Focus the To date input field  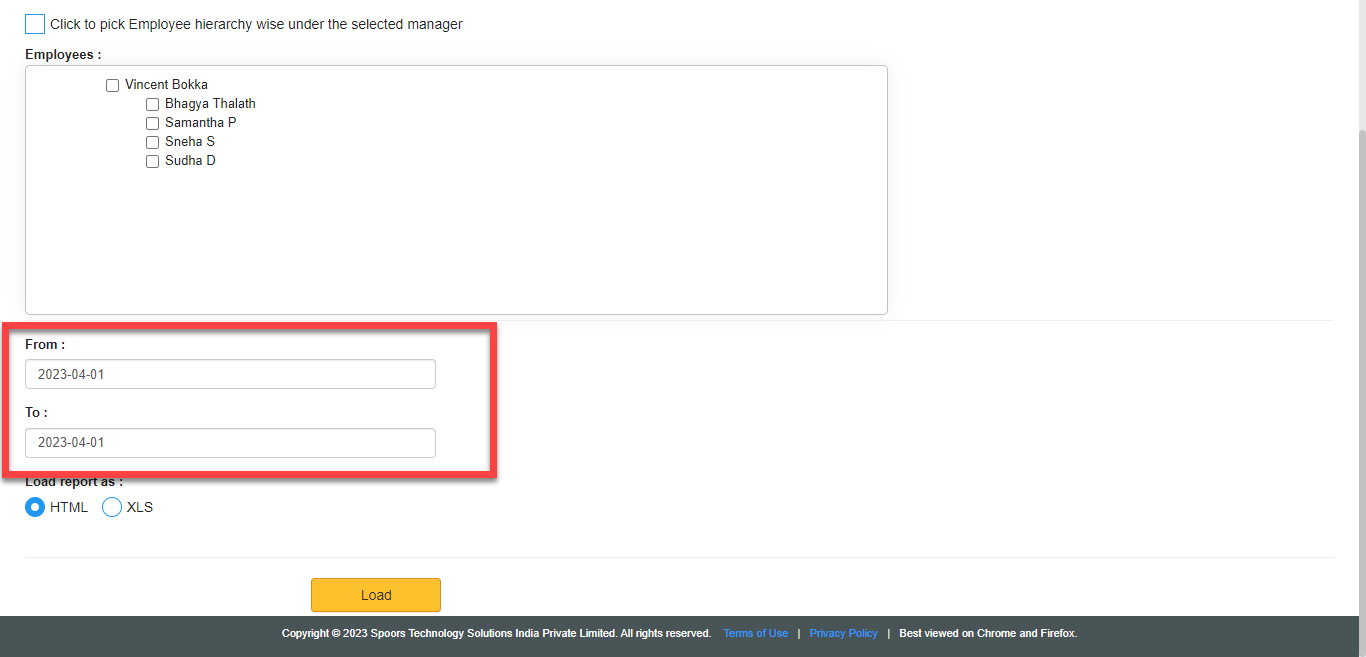coord(230,443)
